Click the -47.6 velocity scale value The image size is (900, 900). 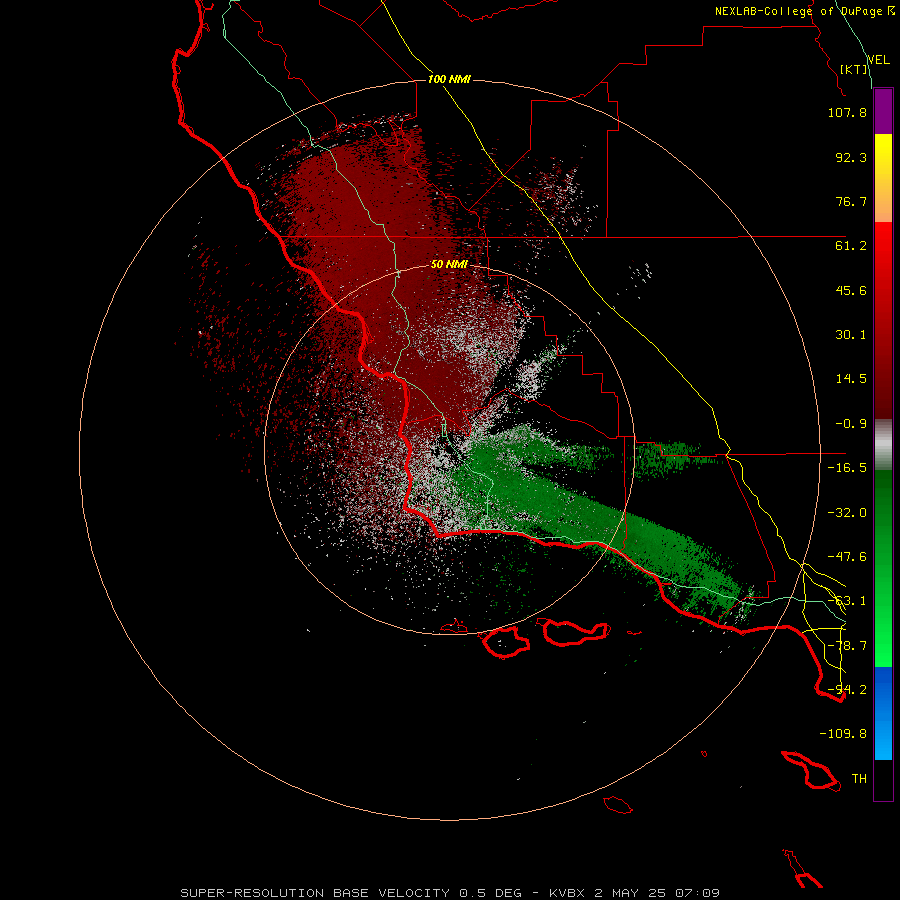coord(847,557)
